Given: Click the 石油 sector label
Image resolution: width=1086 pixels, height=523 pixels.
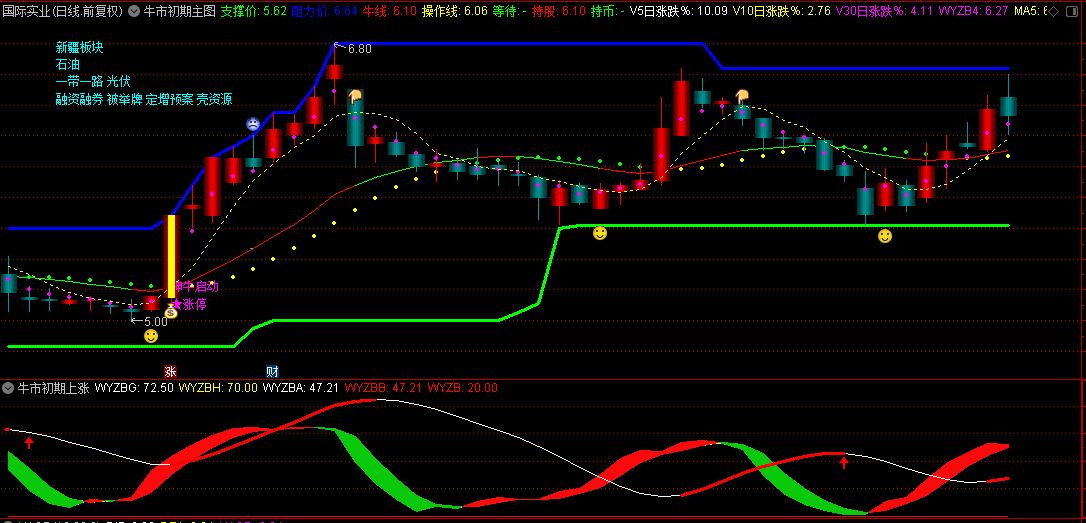Looking at the screenshot, I should pyautogui.click(x=68, y=64).
